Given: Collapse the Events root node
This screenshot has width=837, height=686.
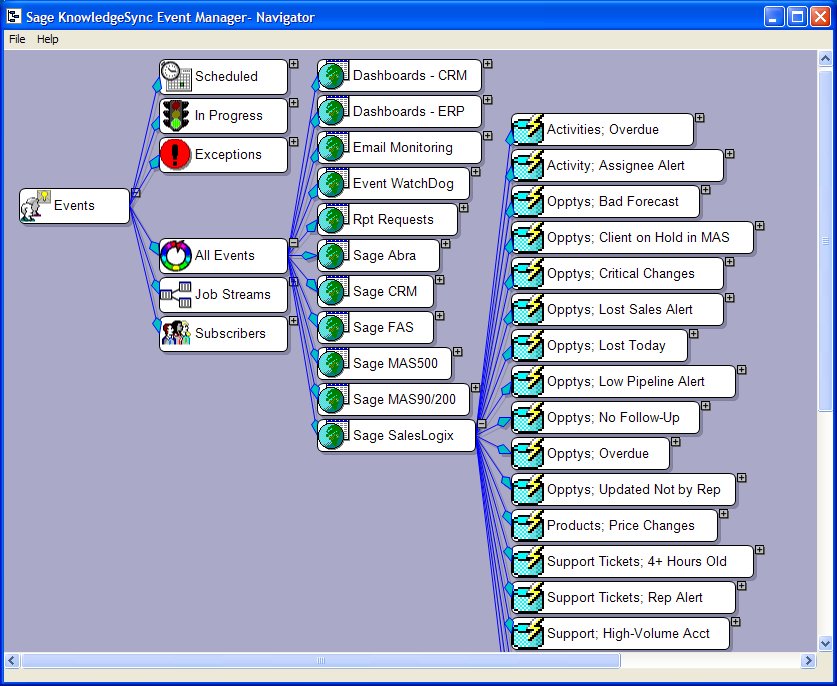Looking at the screenshot, I should [136, 192].
